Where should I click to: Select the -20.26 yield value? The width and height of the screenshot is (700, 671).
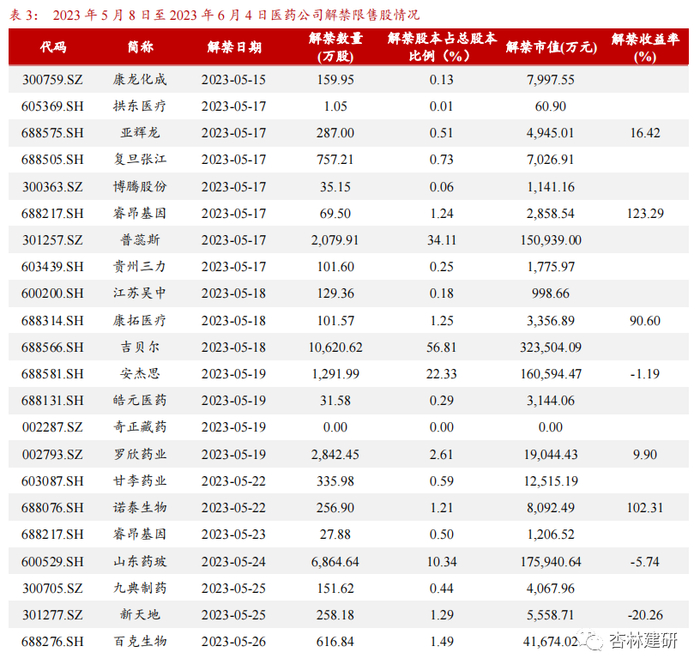645,615
